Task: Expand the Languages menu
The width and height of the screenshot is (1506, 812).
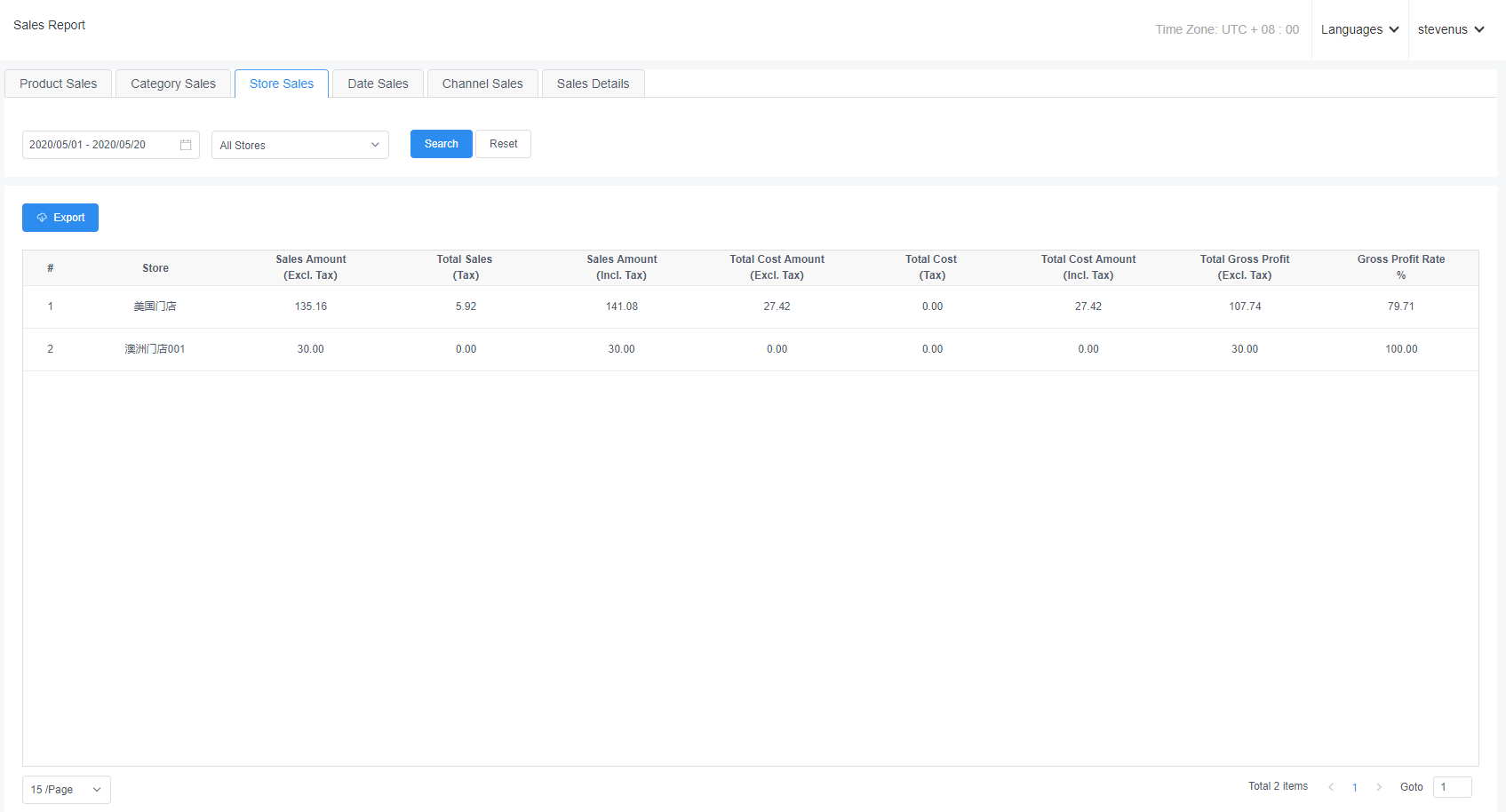Action: [1359, 29]
